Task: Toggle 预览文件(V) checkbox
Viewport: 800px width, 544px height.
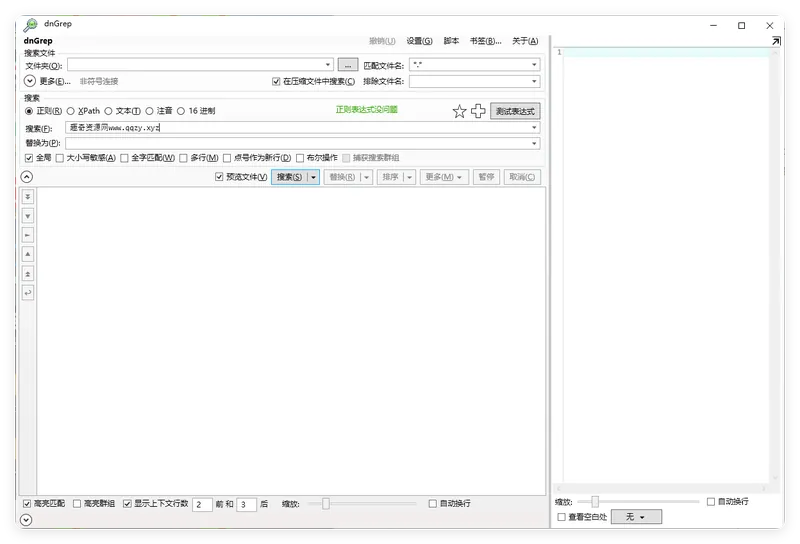Action: tap(219, 177)
